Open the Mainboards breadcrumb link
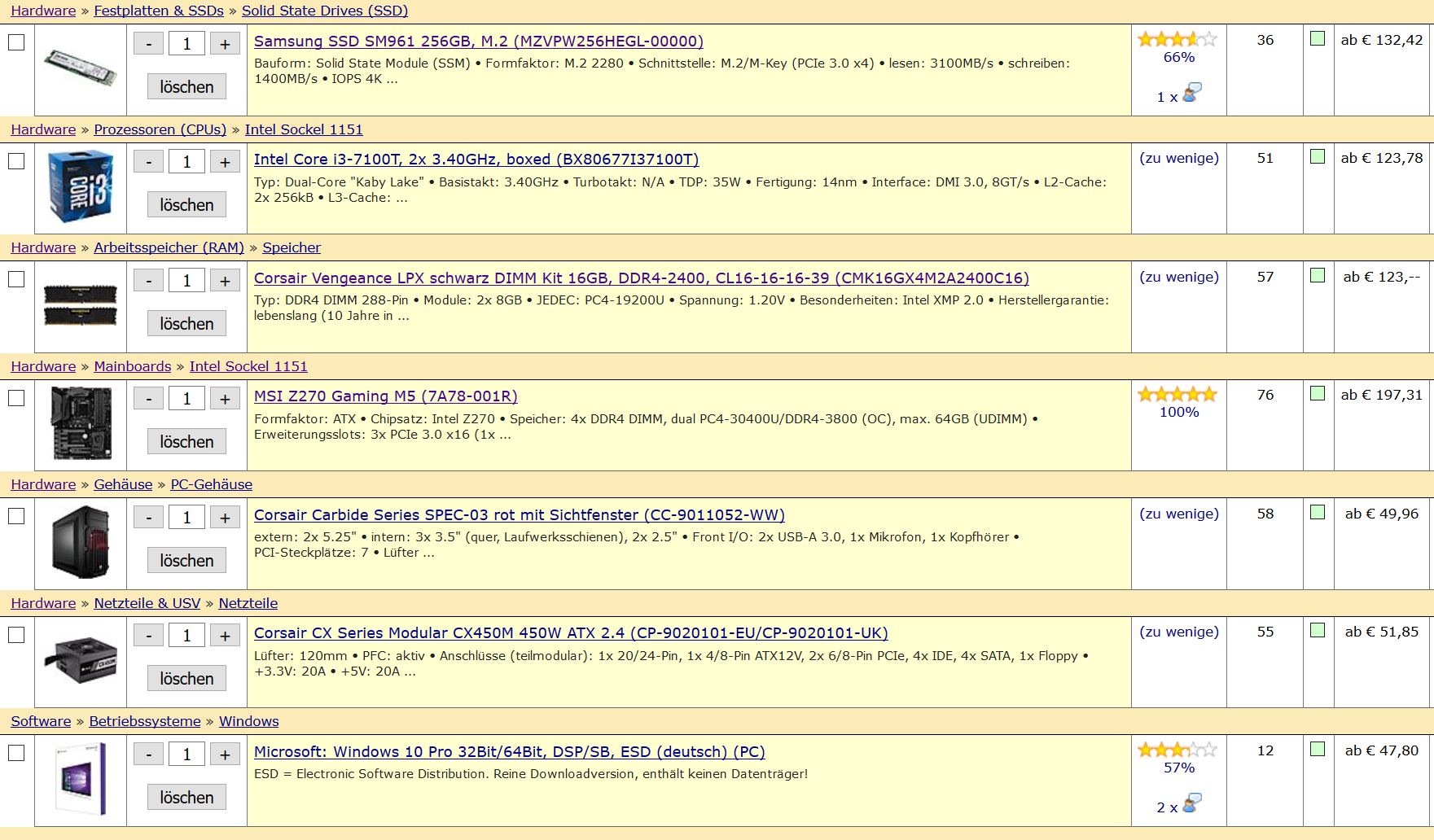Viewport: 1434px width, 840px height. (x=133, y=366)
